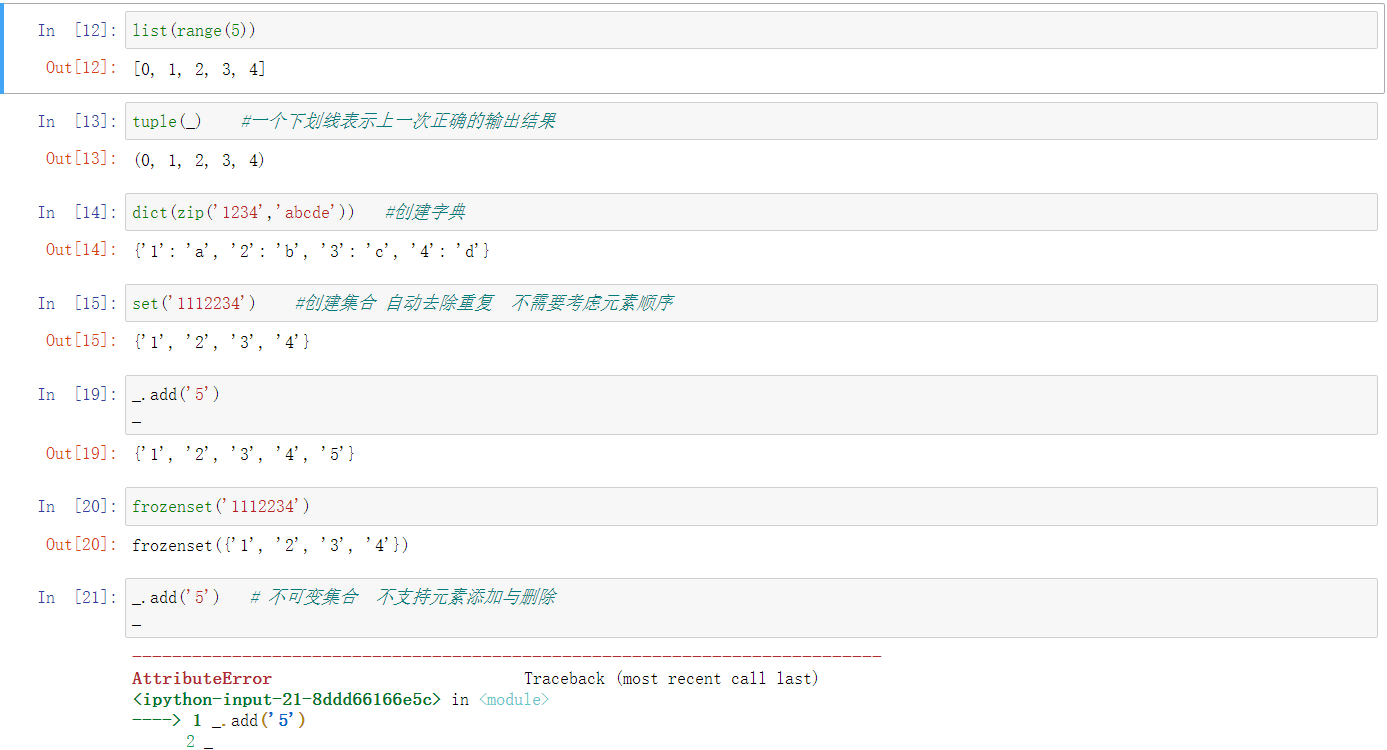Click the Out[12] output prompt
Viewport: 1387px width, 750px height.
[x=81, y=68]
